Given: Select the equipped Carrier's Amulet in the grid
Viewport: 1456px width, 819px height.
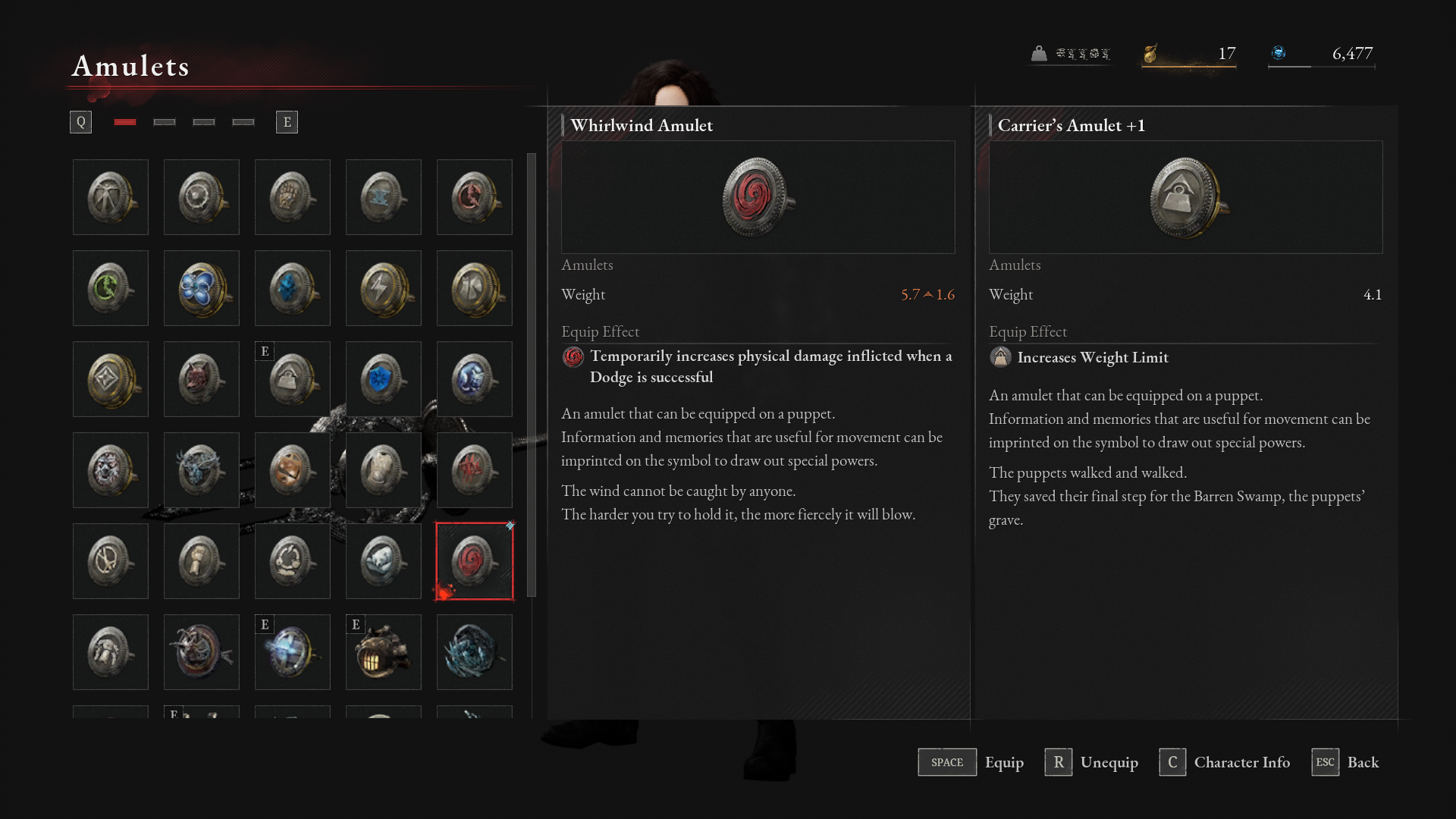Looking at the screenshot, I should coord(293,379).
